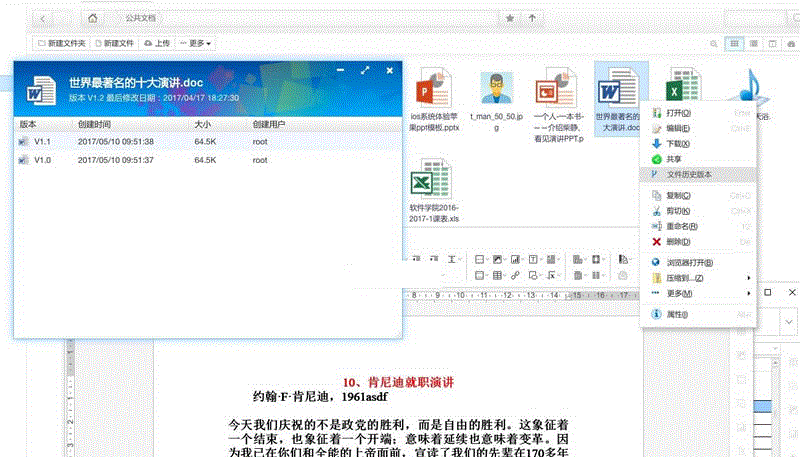Click the home icon in address bar
The width and height of the screenshot is (800, 457).
tap(92, 18)
